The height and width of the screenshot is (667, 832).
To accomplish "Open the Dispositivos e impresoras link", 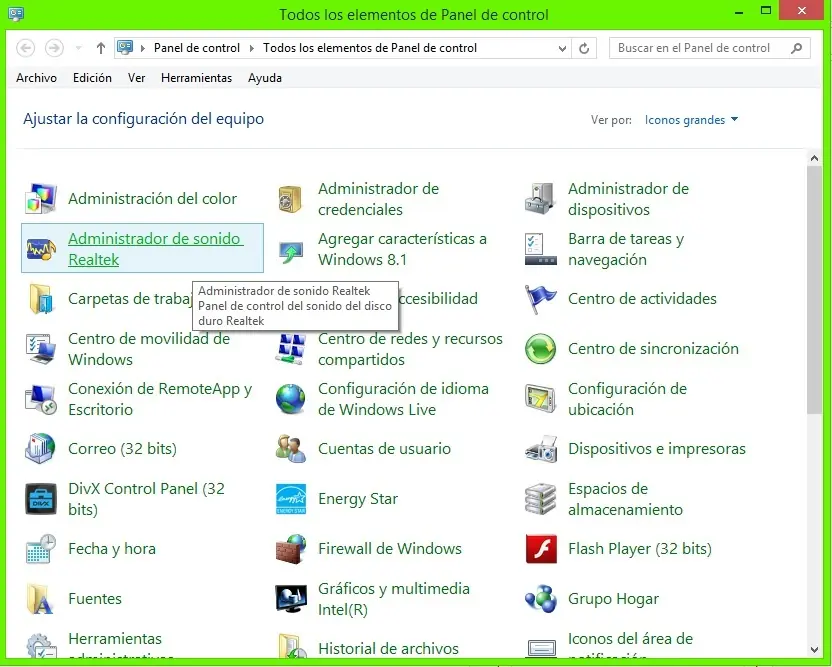I will [x=656, y=448].
